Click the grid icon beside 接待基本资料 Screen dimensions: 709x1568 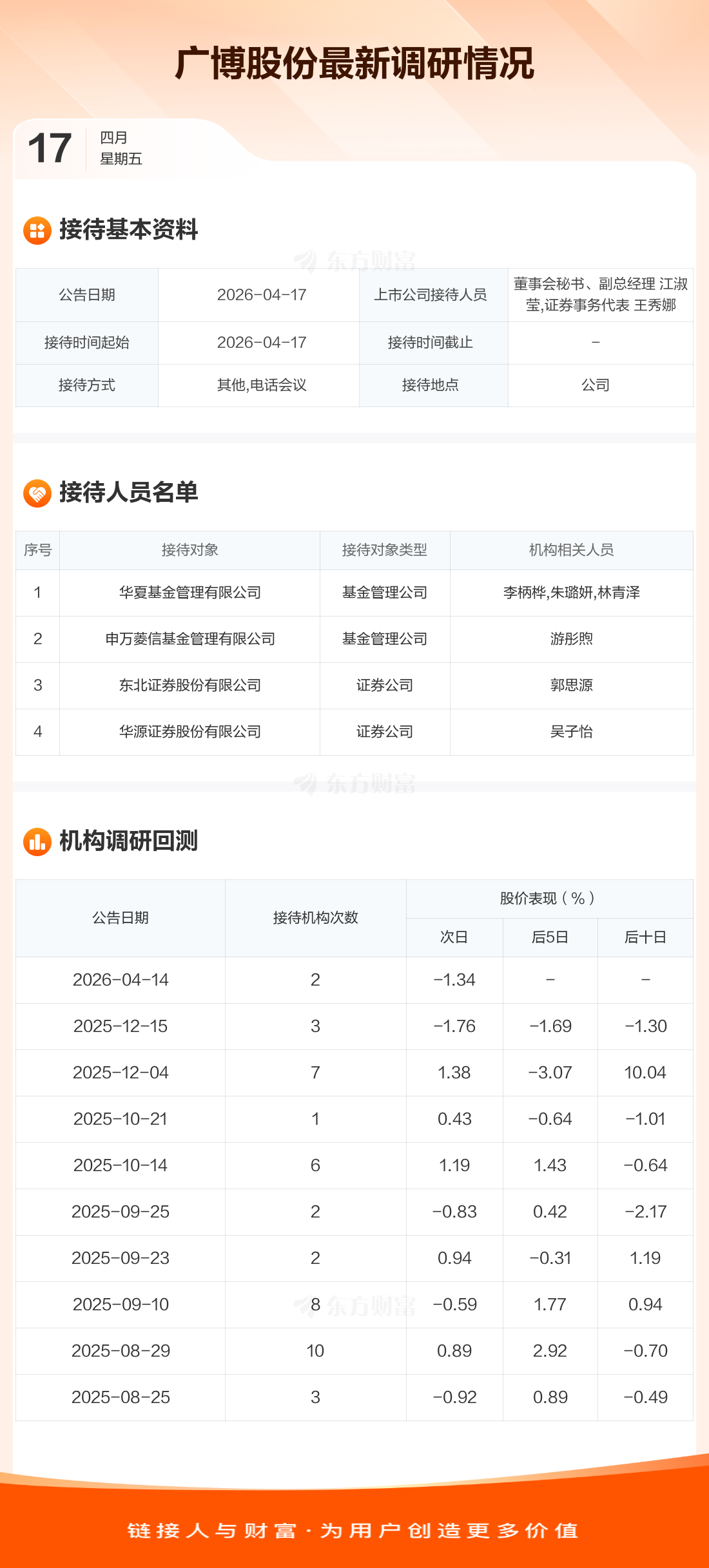tap(37, 230)
